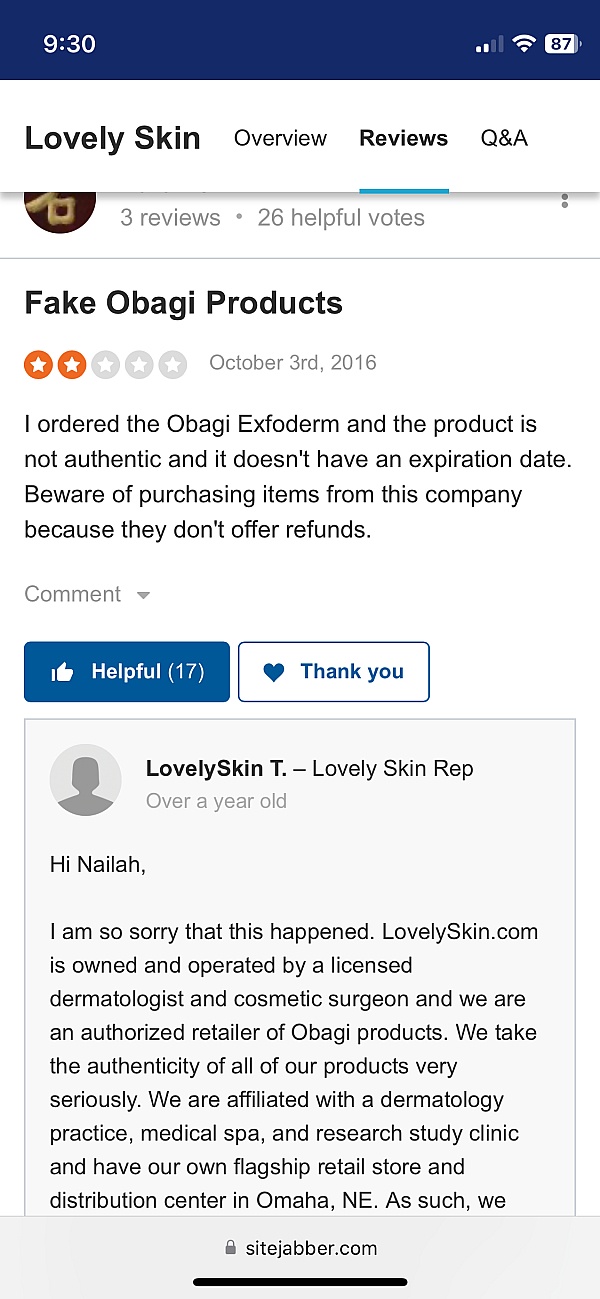600x1299 pixels.
Task: Tap the fifth empty rating star
Action: click(173, 364)
